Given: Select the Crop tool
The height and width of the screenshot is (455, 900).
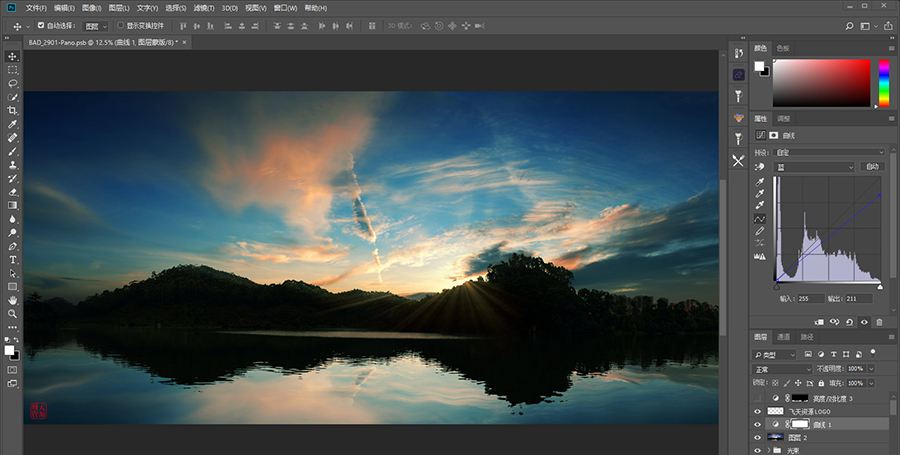Looking at the screenshot, I should tap(12, 111).
